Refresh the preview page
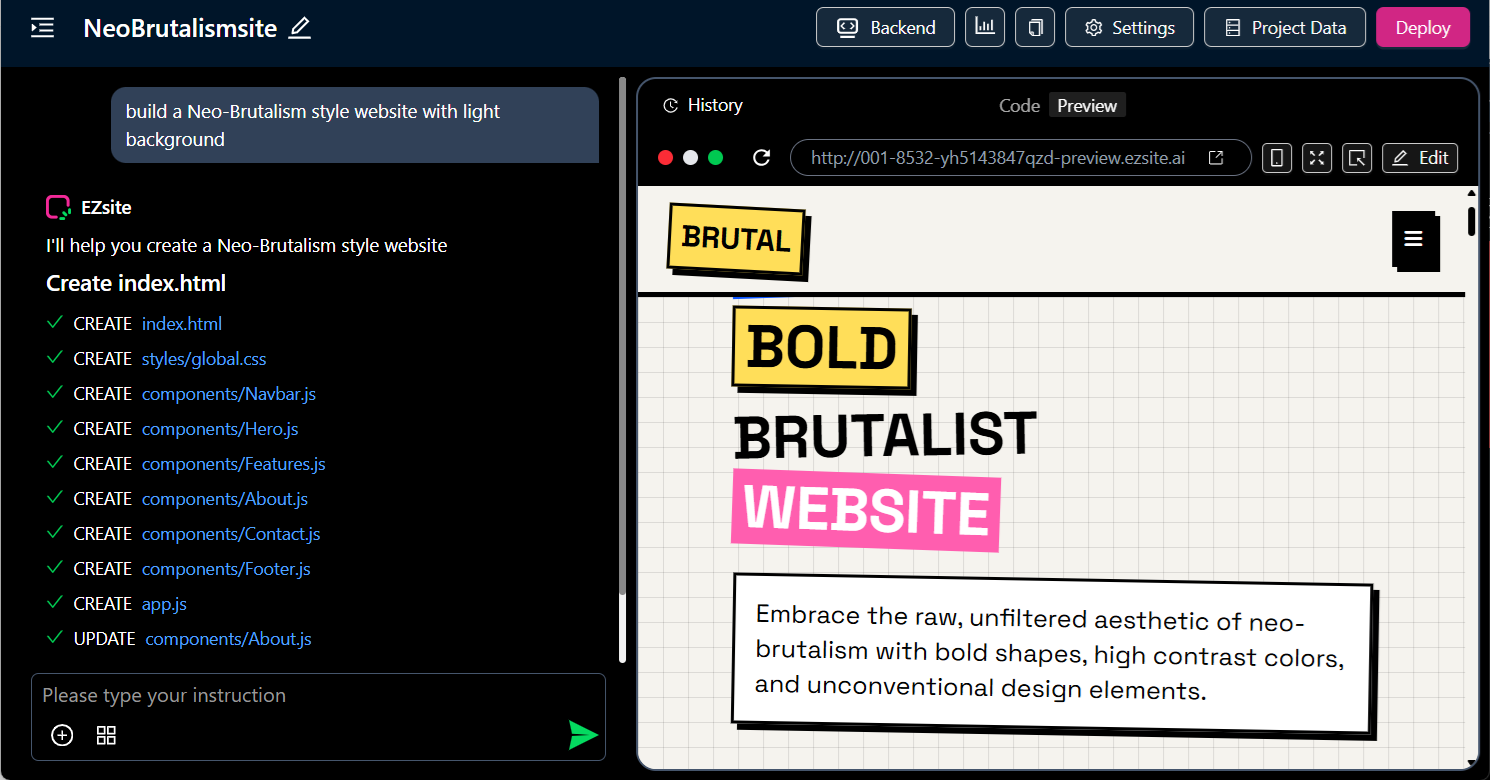Screen dimensions: 1490x780 [762, 158]
